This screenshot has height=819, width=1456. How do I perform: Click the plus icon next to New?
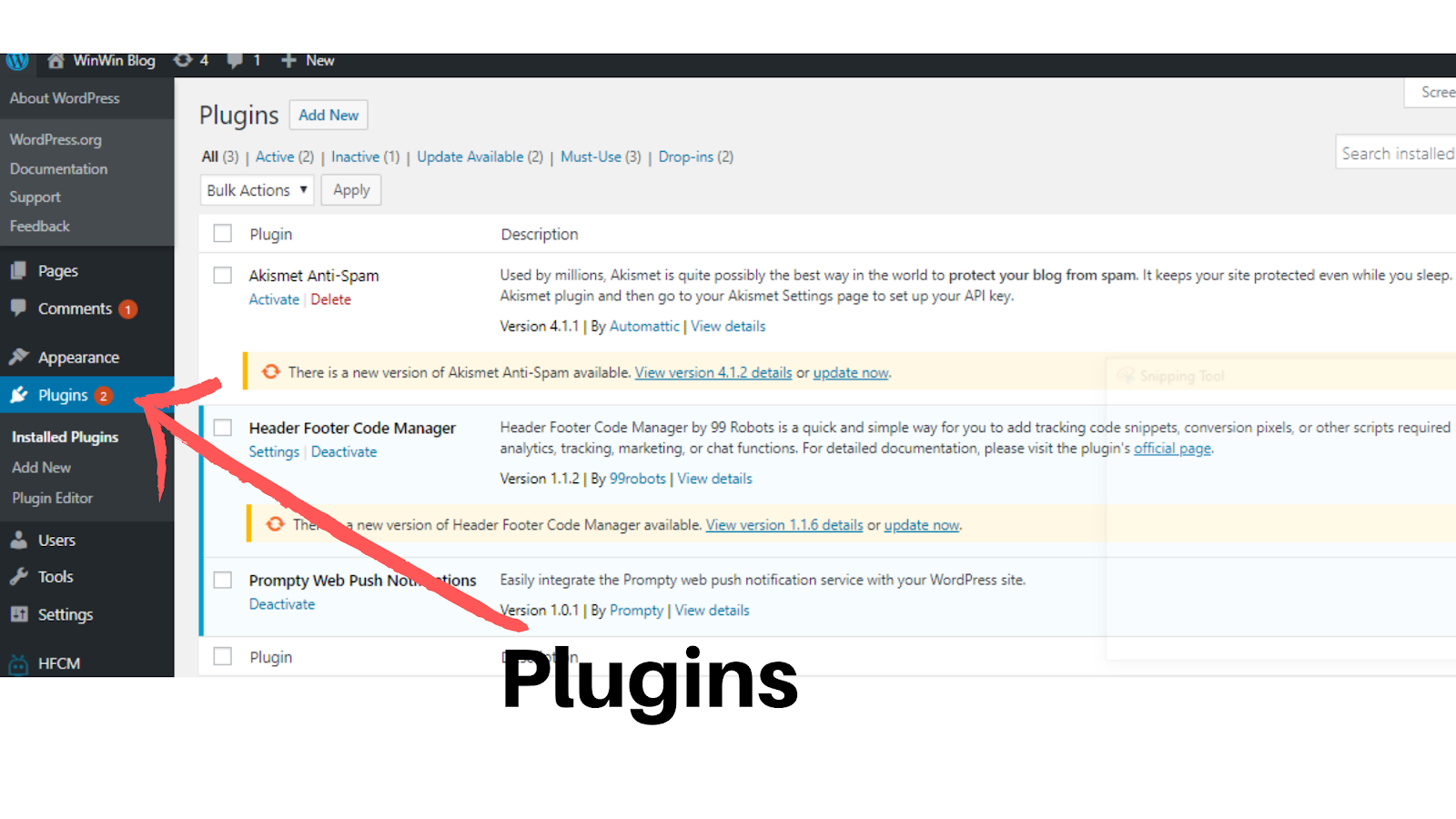288,61
